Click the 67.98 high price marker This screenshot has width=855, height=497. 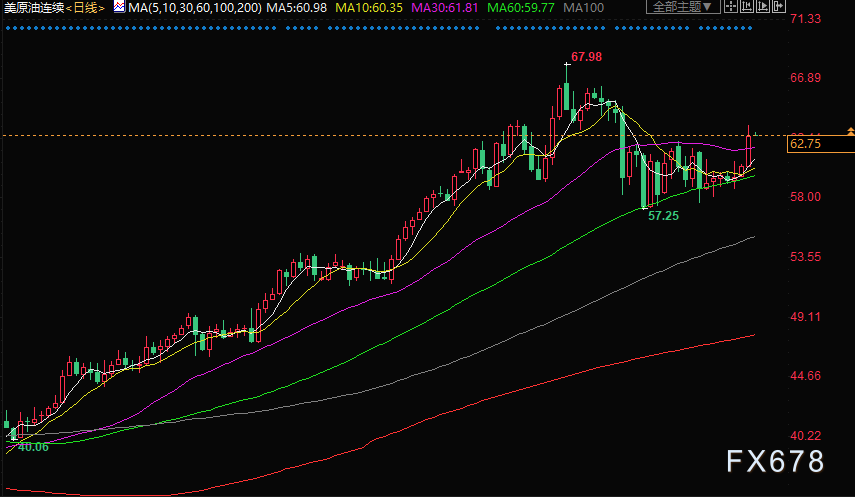click(587, 56)
